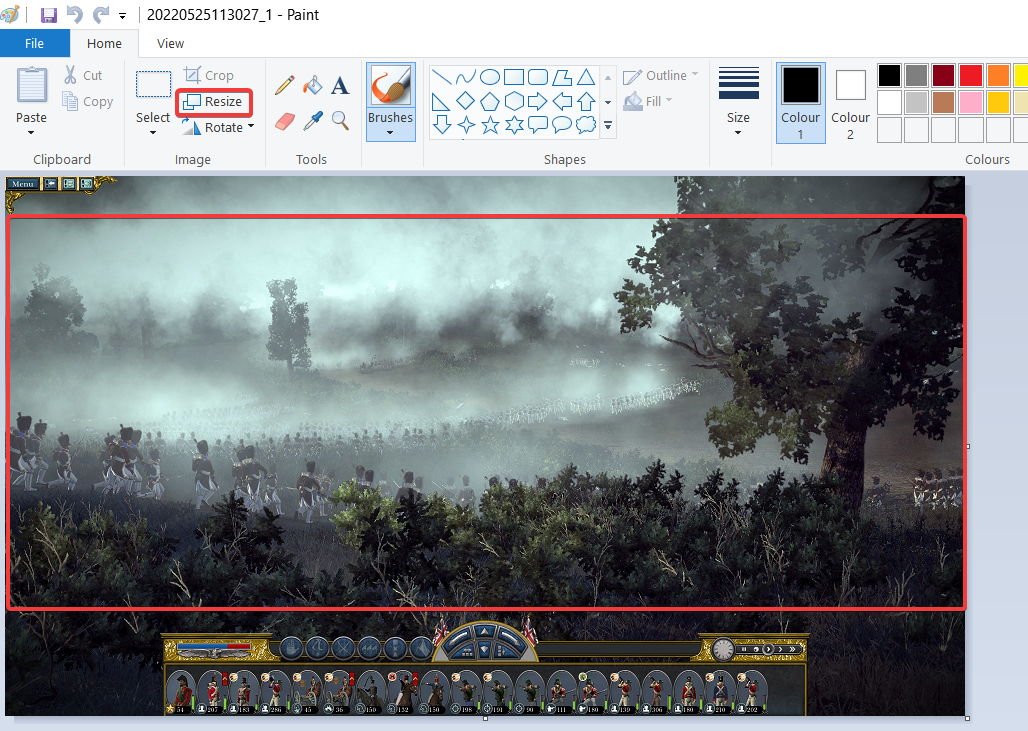Pick the brown palette swatch
The width and height of the screenshot is (1028, 731).
pos(943,102)
